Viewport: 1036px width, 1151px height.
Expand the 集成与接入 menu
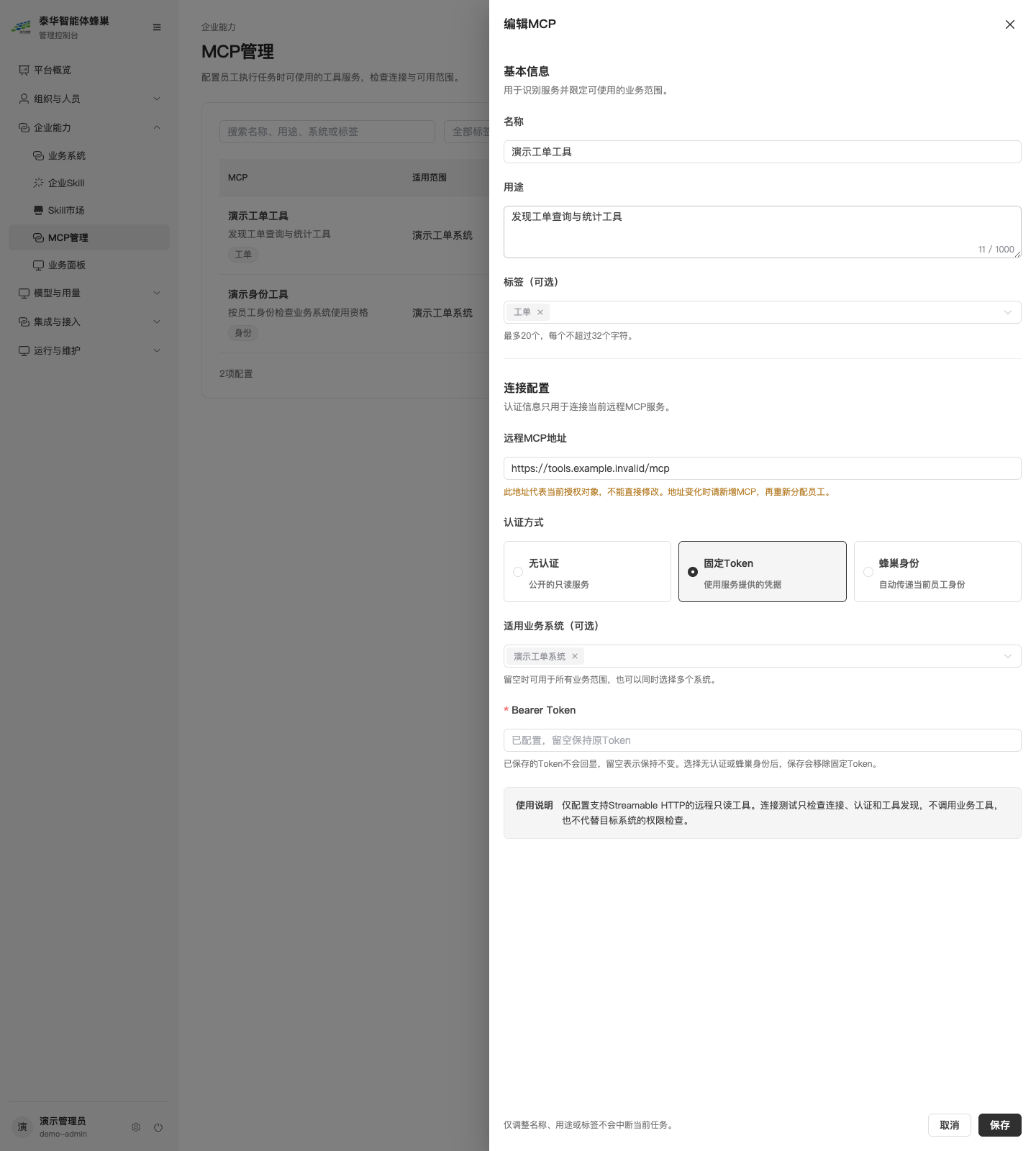point(89,322)
